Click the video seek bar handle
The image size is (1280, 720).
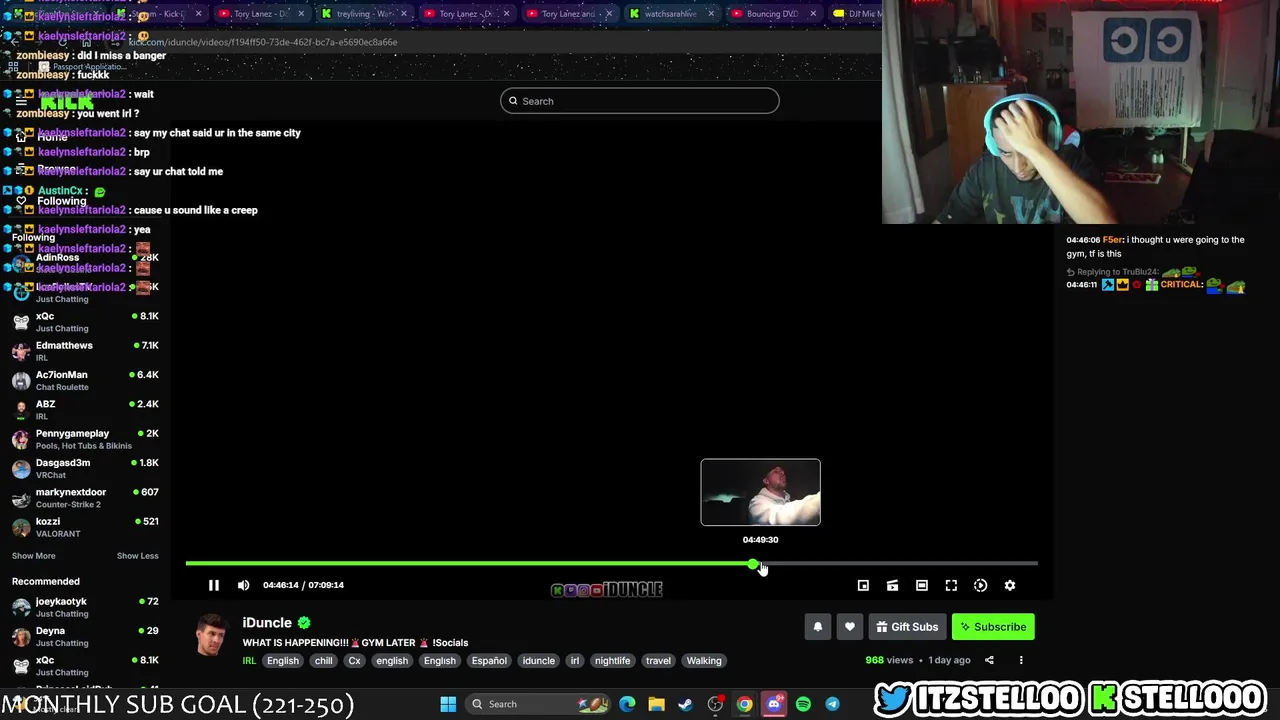753,564
